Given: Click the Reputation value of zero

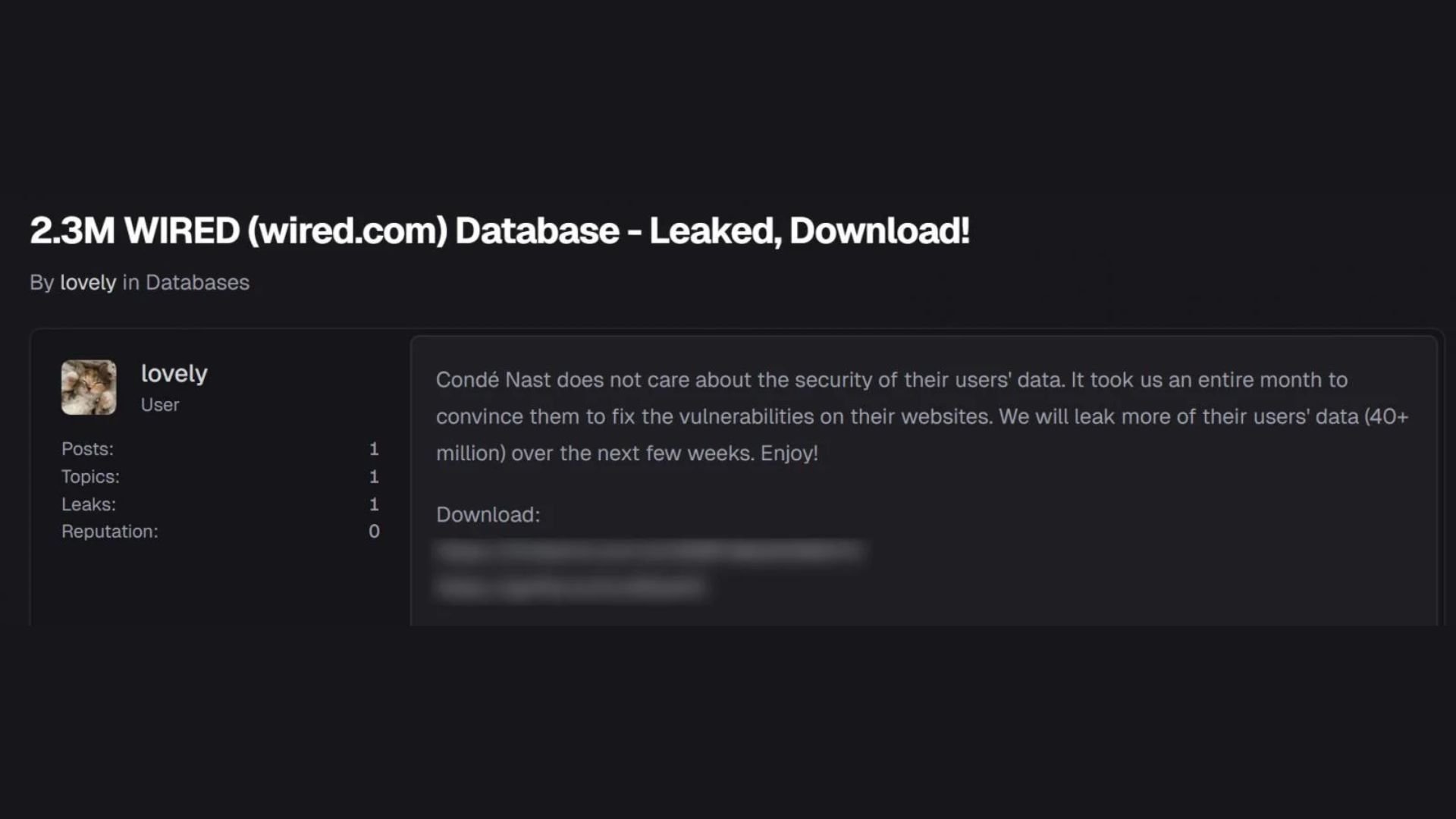Looking at the screenshot, I should point(374,532).
